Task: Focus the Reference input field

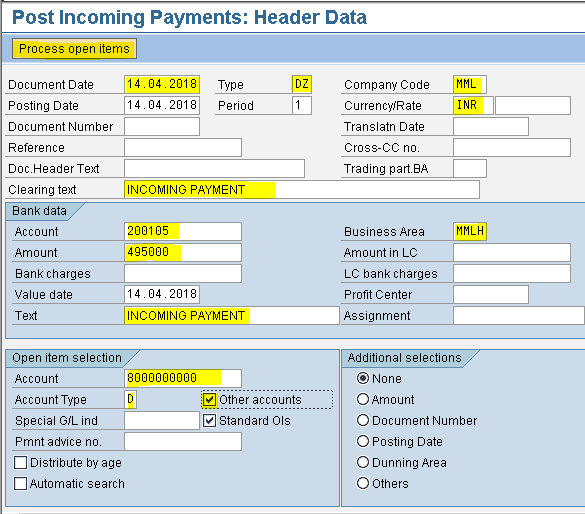Action: click(x=183, y=147)
